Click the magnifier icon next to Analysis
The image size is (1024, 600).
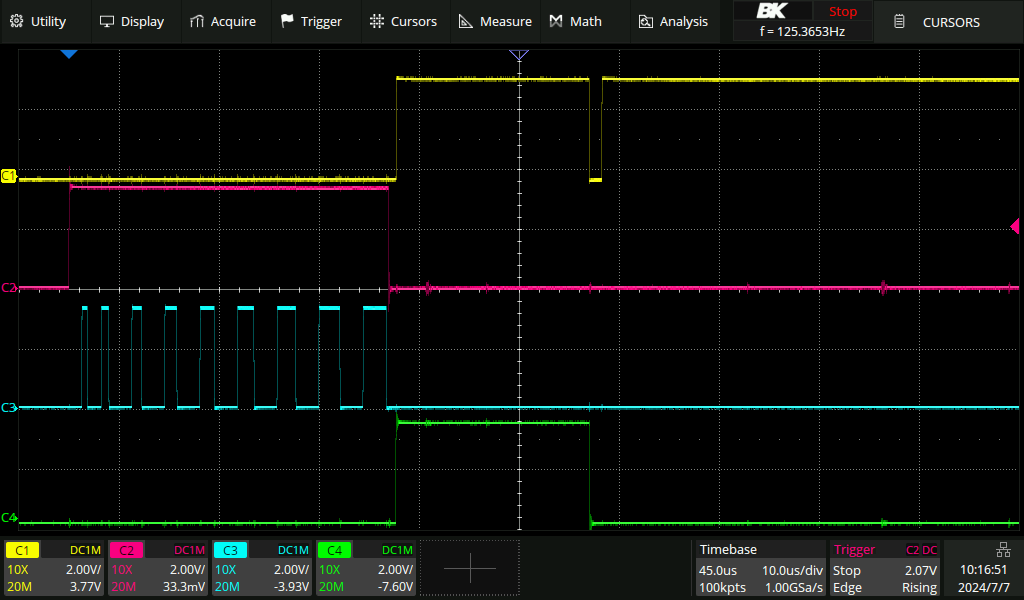pos(646,22)
